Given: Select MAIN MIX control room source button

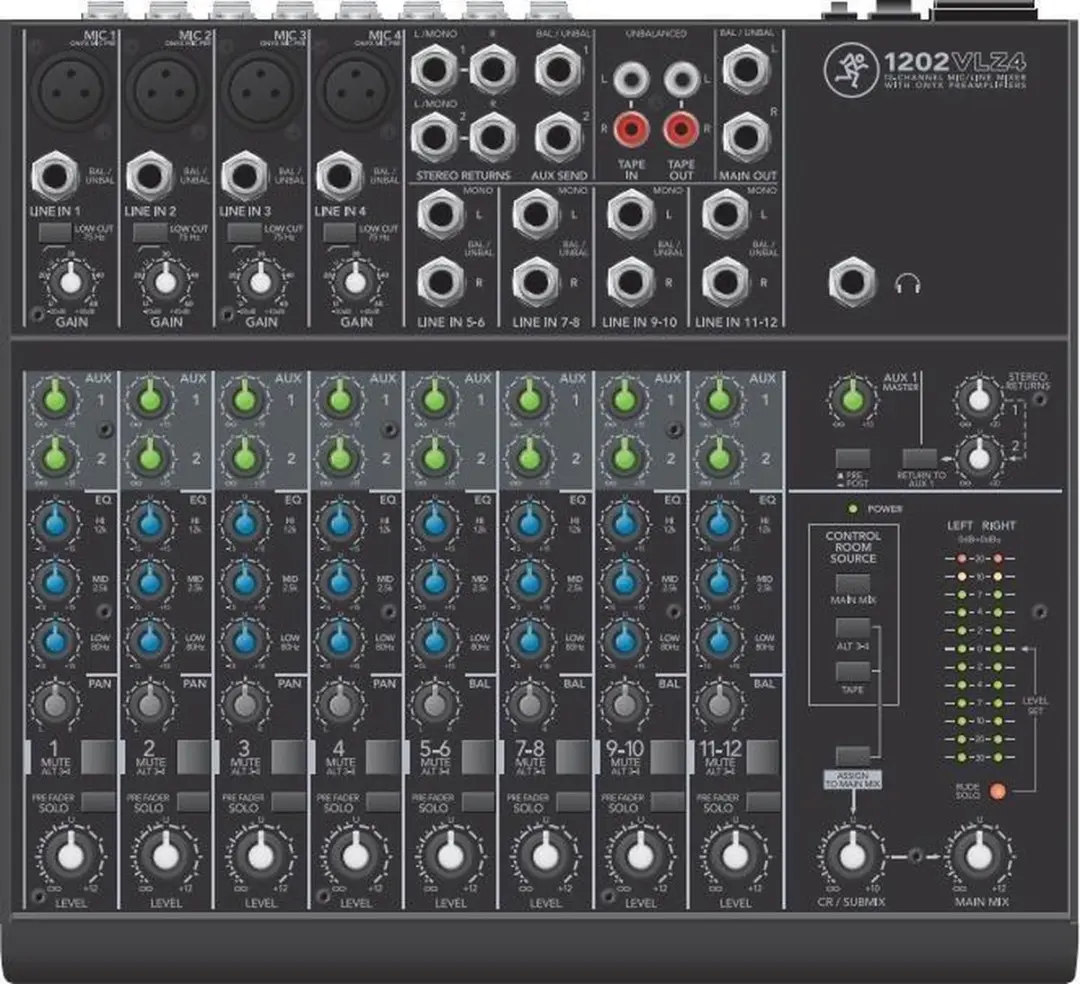Looking at the screenshot, I should click(853, 583).
